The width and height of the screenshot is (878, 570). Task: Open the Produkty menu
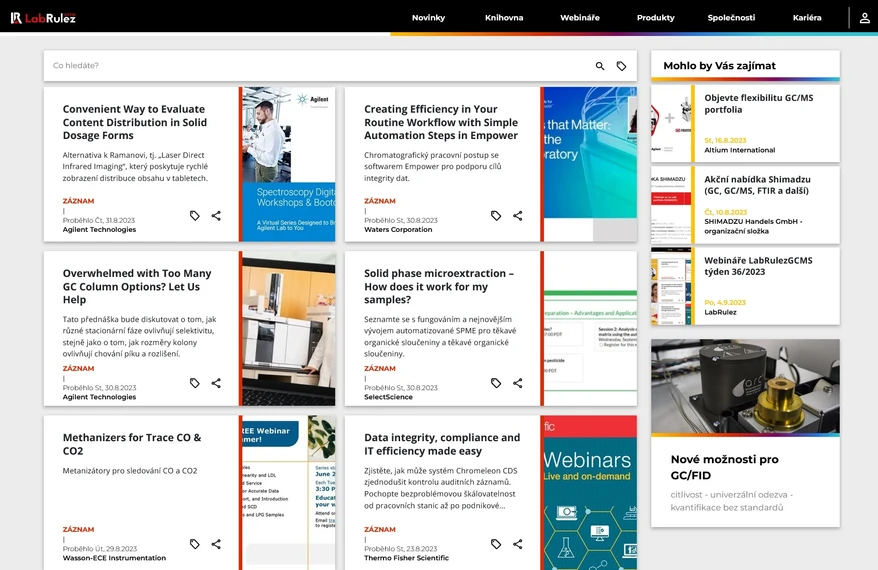tap(656, 18)
